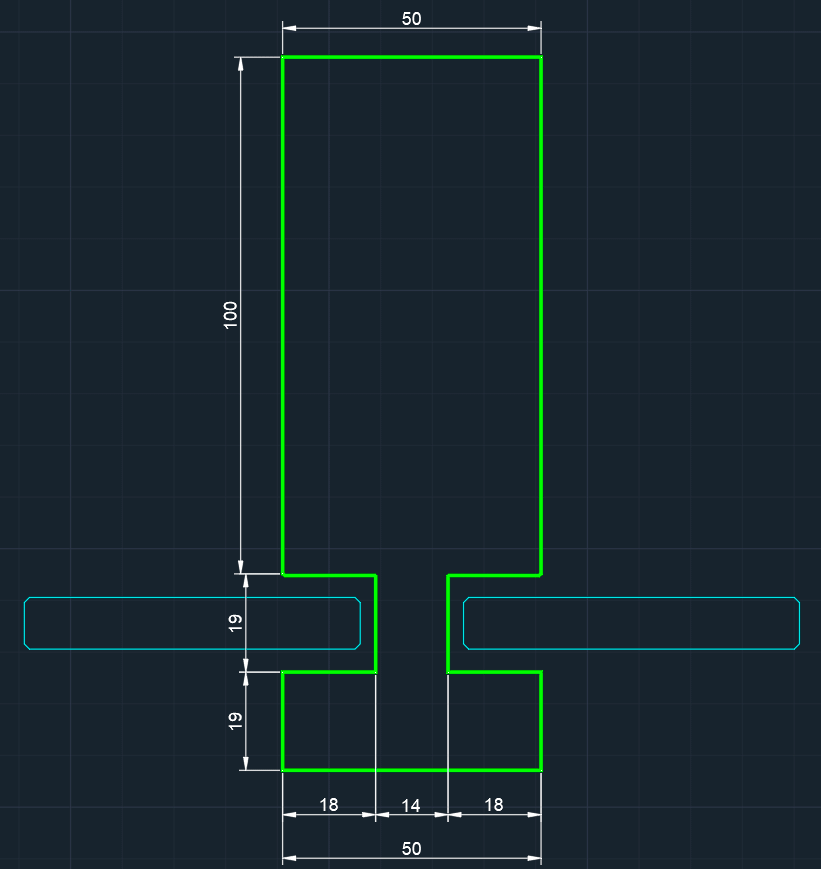Viewport: 821px width, 869px height.
Task: Click the green top edge of the profile
Action: click(411, 58)
